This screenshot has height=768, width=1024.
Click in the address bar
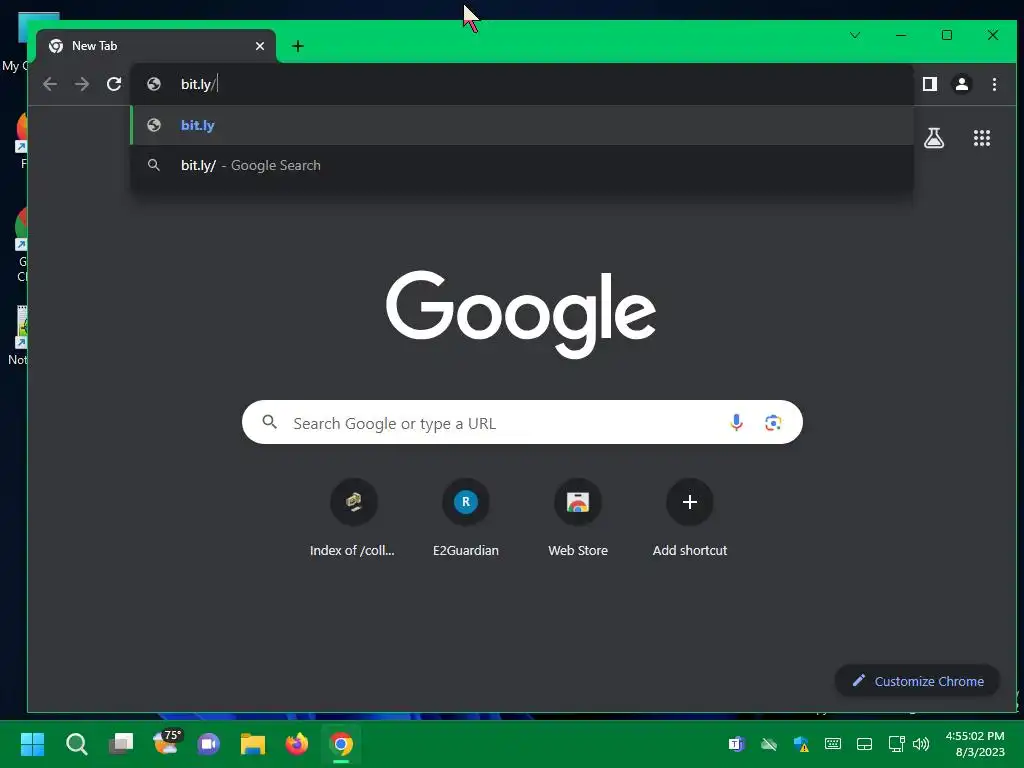(522, 84)
